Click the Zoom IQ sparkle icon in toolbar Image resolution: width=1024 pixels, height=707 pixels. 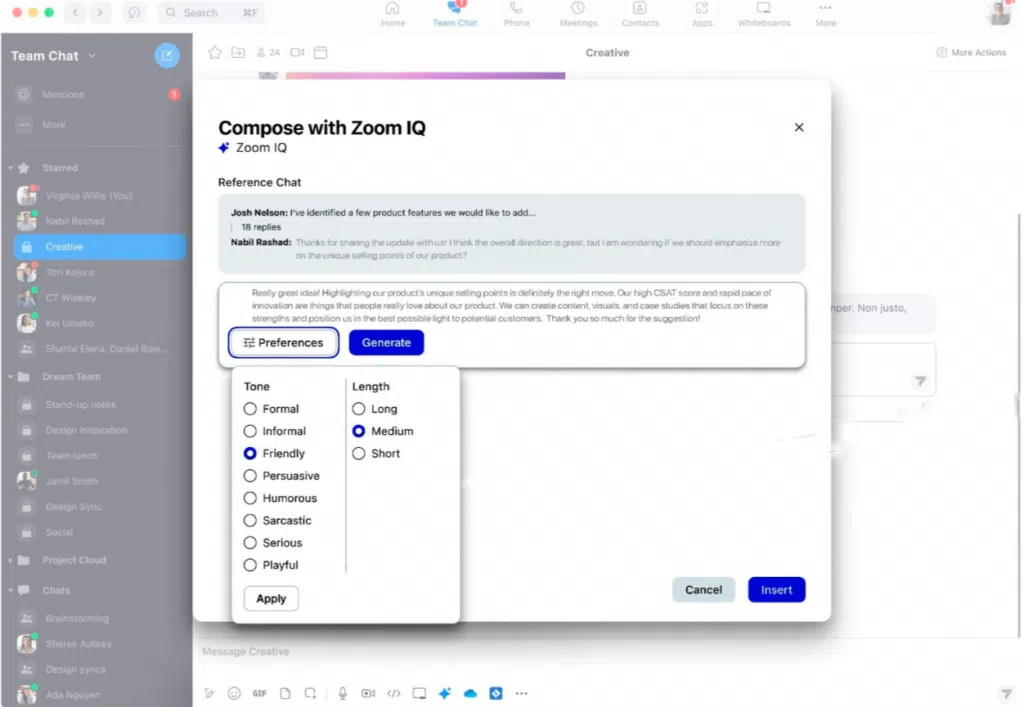pyautogui.click(x=444, y=693)
